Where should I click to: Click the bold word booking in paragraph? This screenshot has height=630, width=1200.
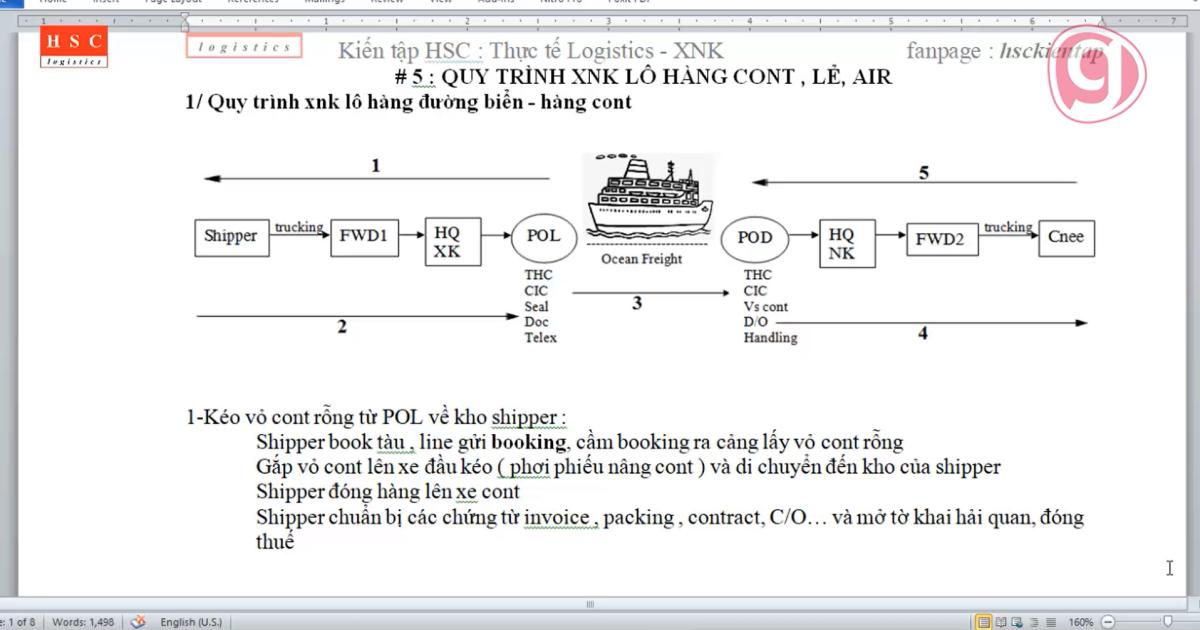pyautogui.click(x=529, y=442)
